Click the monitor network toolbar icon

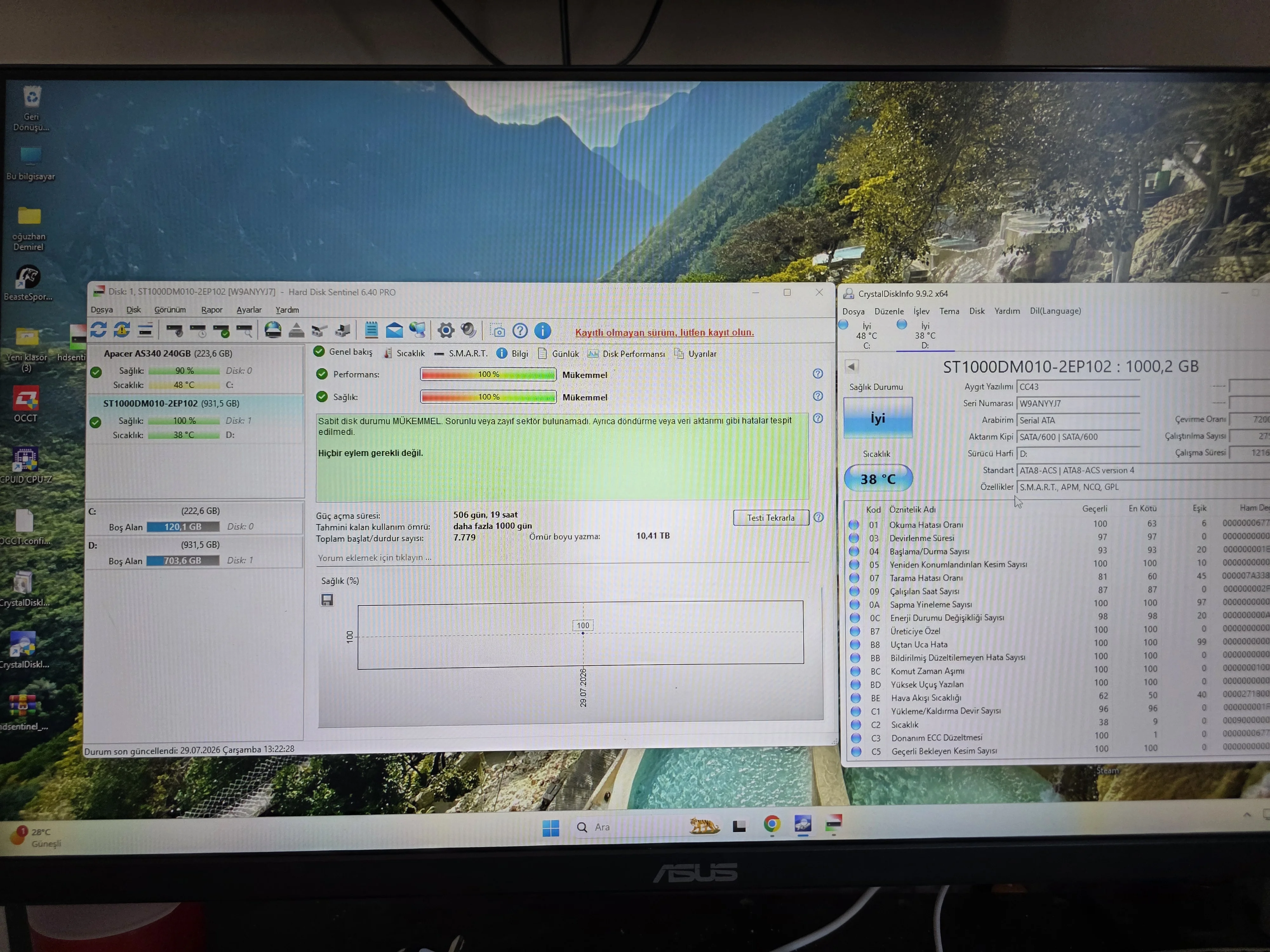(x=418, y=330)
